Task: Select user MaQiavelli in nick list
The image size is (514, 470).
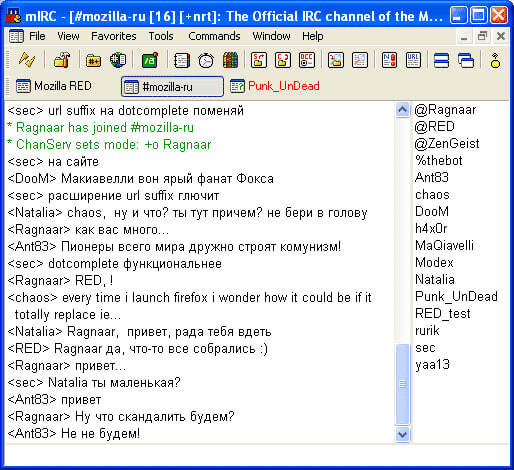Action: 444,245
